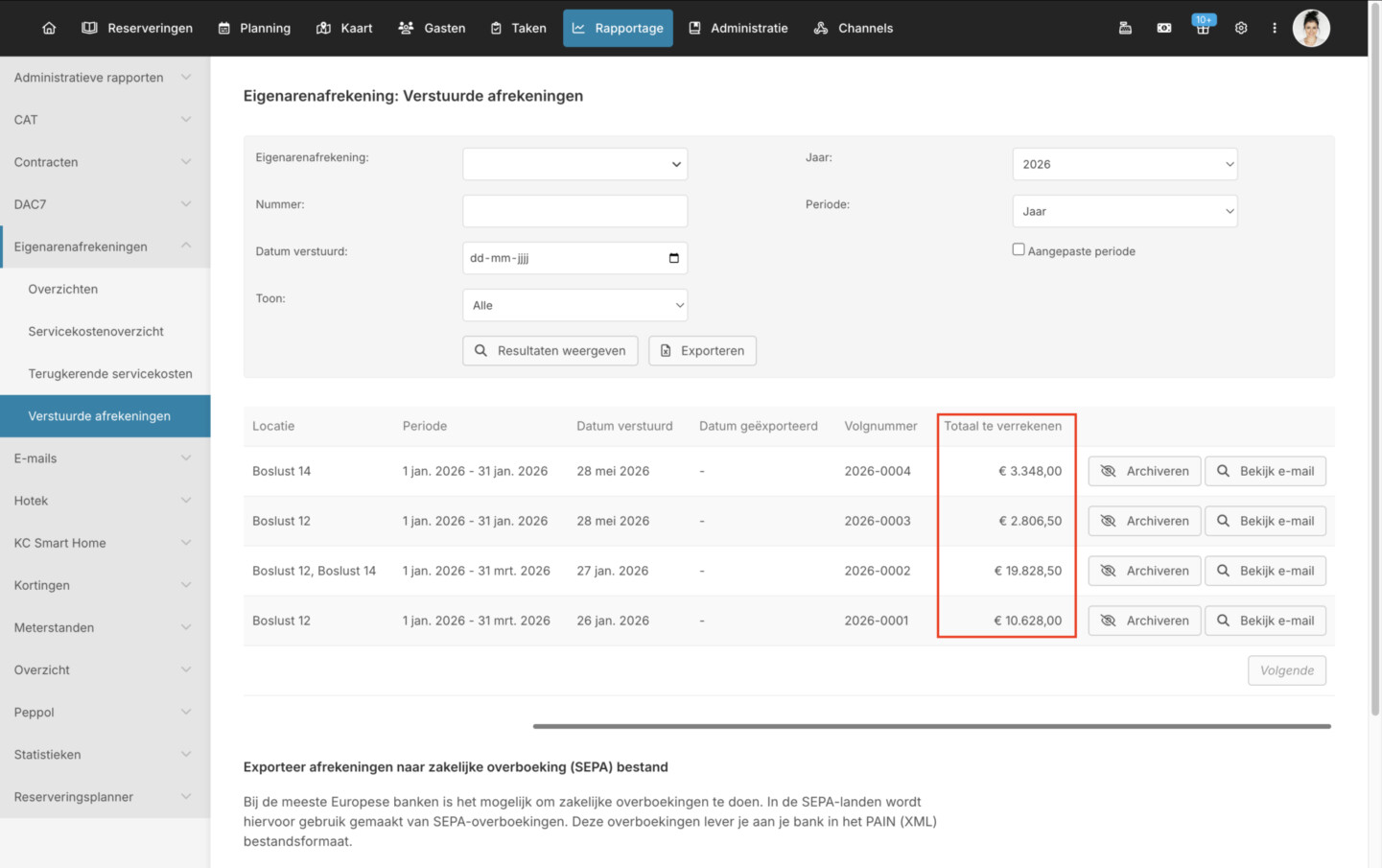Click Bekijk e-mail for statement 2026-0002

1265,571
